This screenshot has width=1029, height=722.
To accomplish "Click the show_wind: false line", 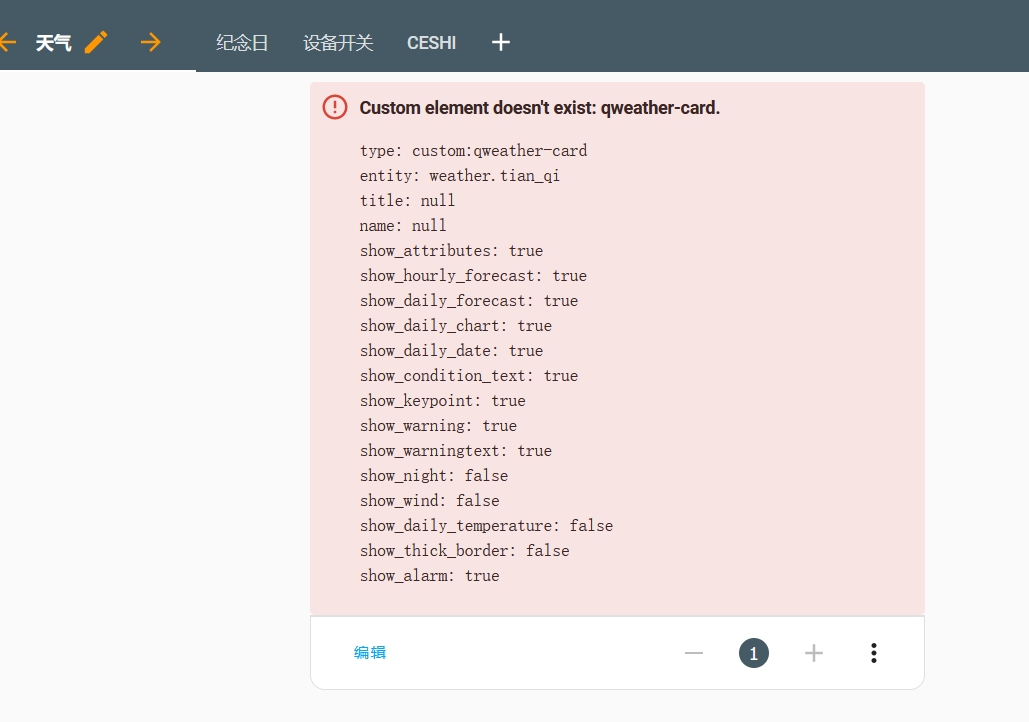I will (429, 501).
